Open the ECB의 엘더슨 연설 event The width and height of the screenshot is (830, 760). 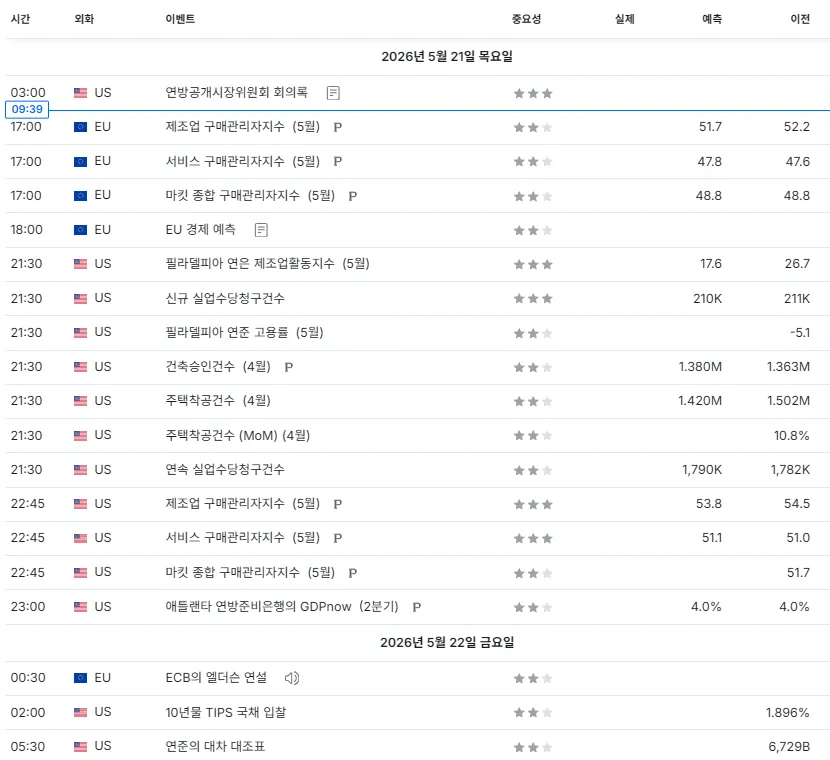point(216,677)
